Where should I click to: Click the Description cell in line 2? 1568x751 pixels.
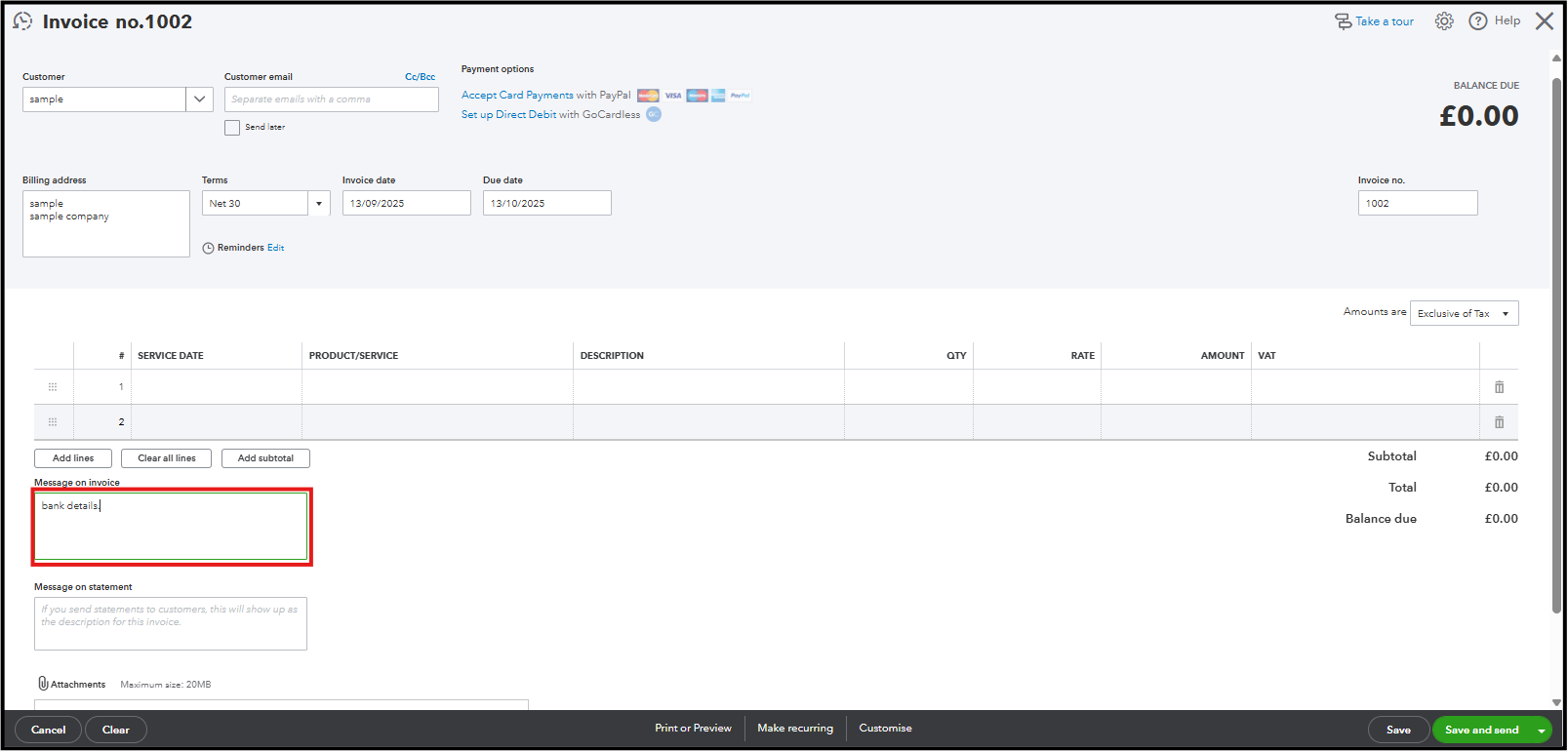click(708, 422)
